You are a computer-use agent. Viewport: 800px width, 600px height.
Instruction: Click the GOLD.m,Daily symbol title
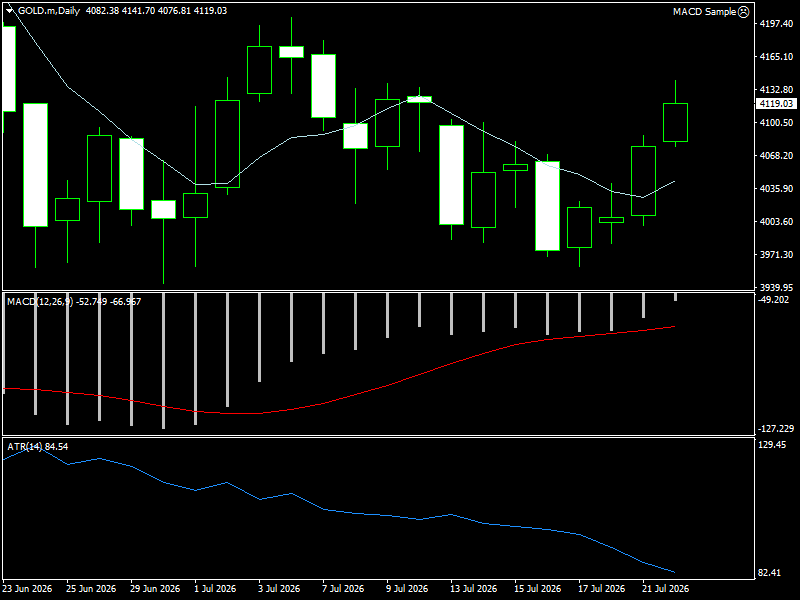pos(49,11)
